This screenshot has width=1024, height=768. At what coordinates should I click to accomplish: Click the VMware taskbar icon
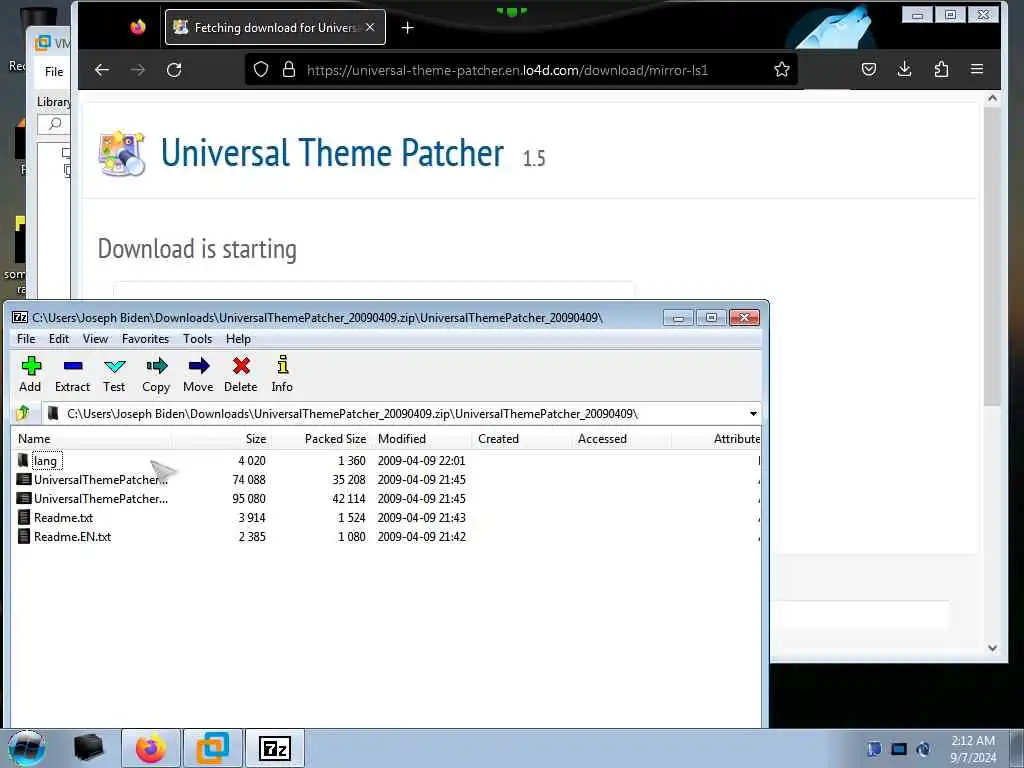pos(213,748)
